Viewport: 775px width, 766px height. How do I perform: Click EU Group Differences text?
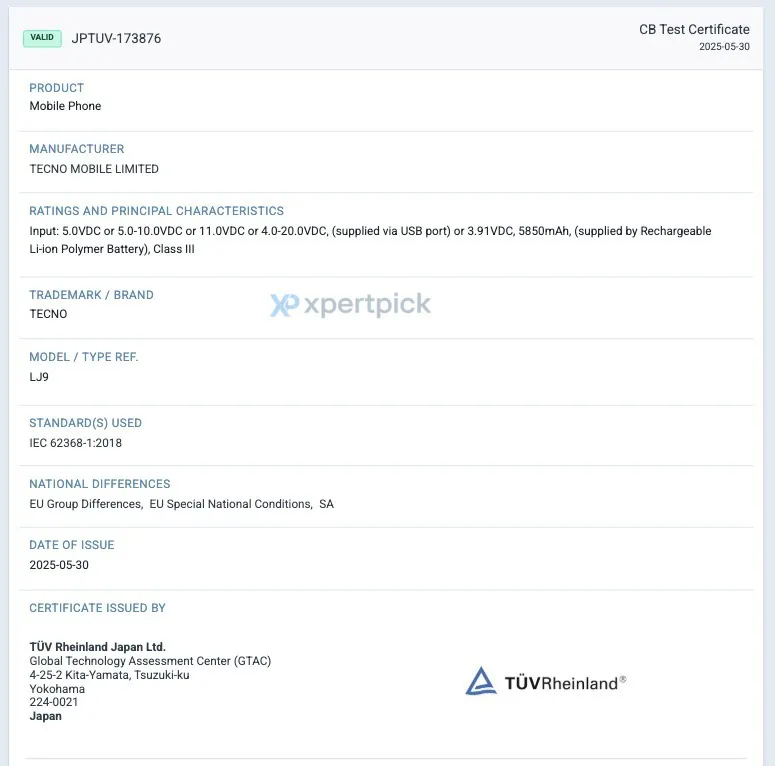tap(86, 504)
